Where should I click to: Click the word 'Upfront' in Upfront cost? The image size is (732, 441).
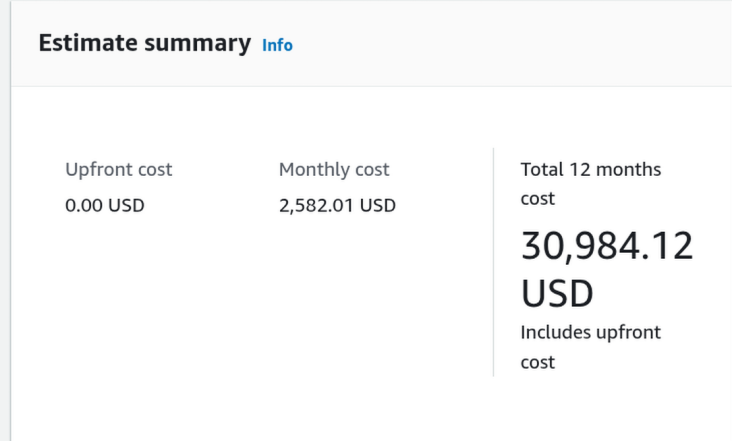[x=97, y=170]
